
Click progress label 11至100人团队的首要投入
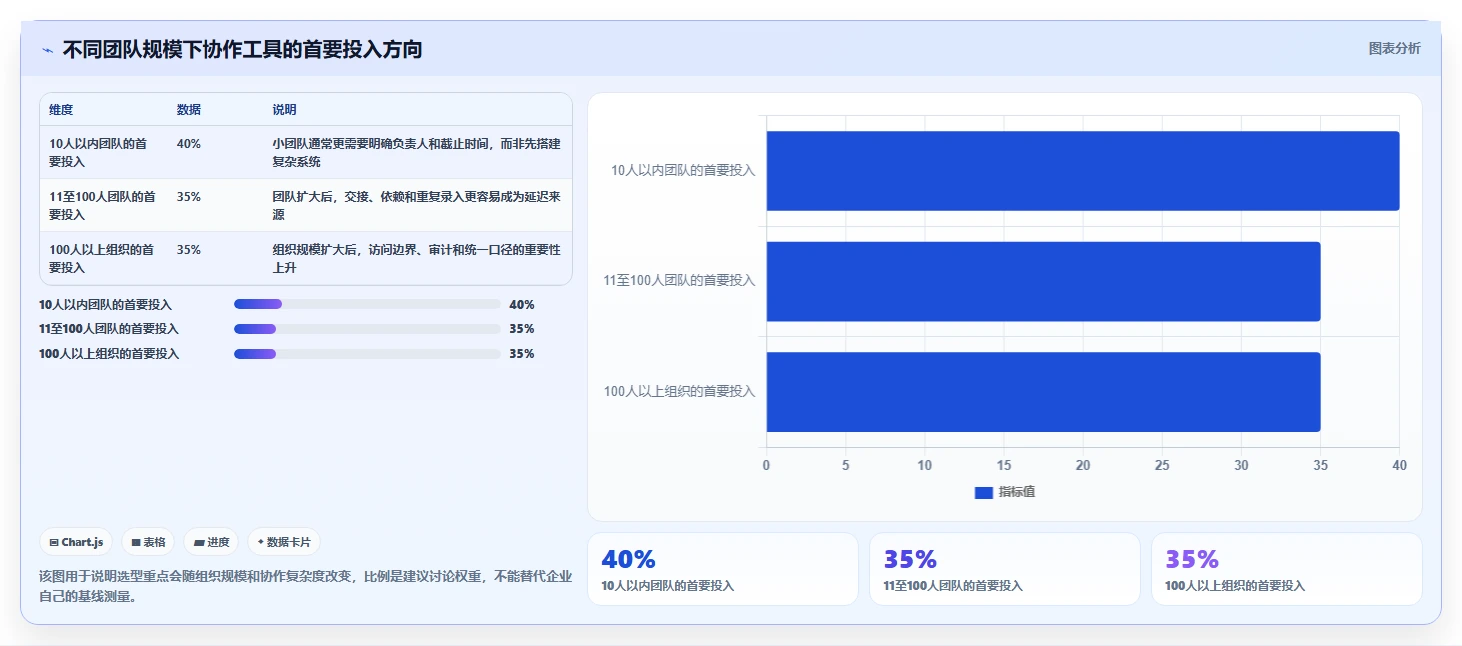click(x=109, y=329)
